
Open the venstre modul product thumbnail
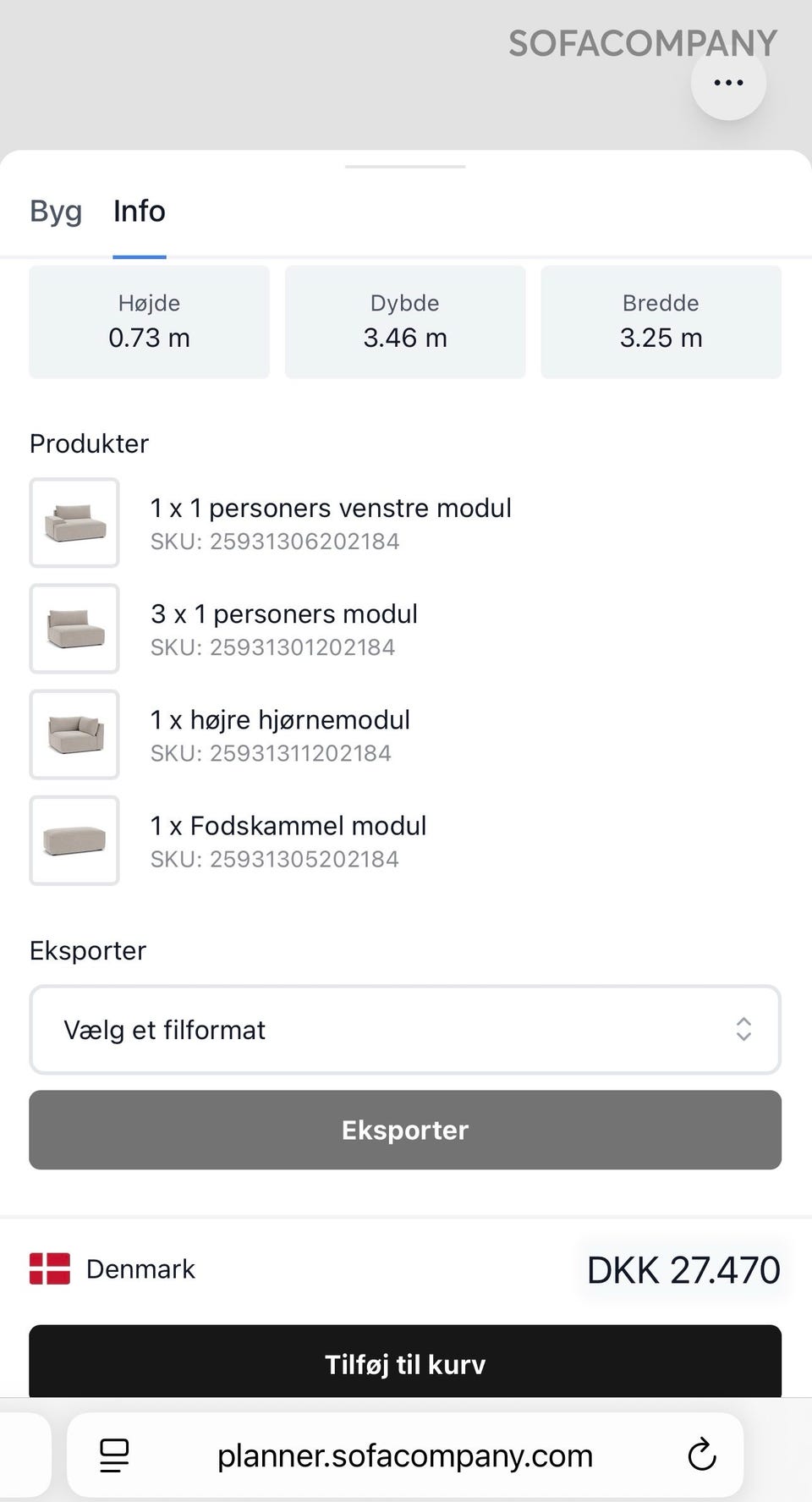[x=74, y=523]
